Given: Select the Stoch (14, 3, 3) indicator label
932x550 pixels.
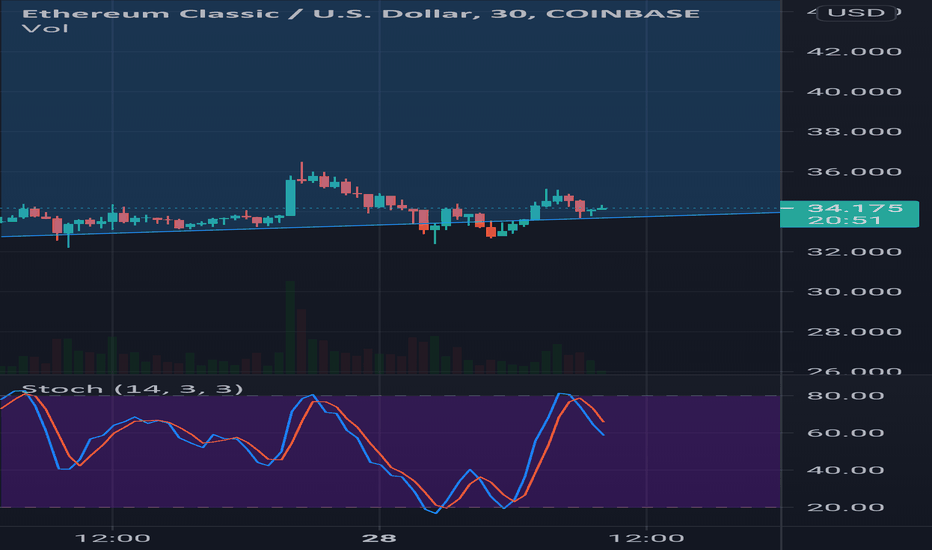Looking at the screenshot, I should 132,389.
